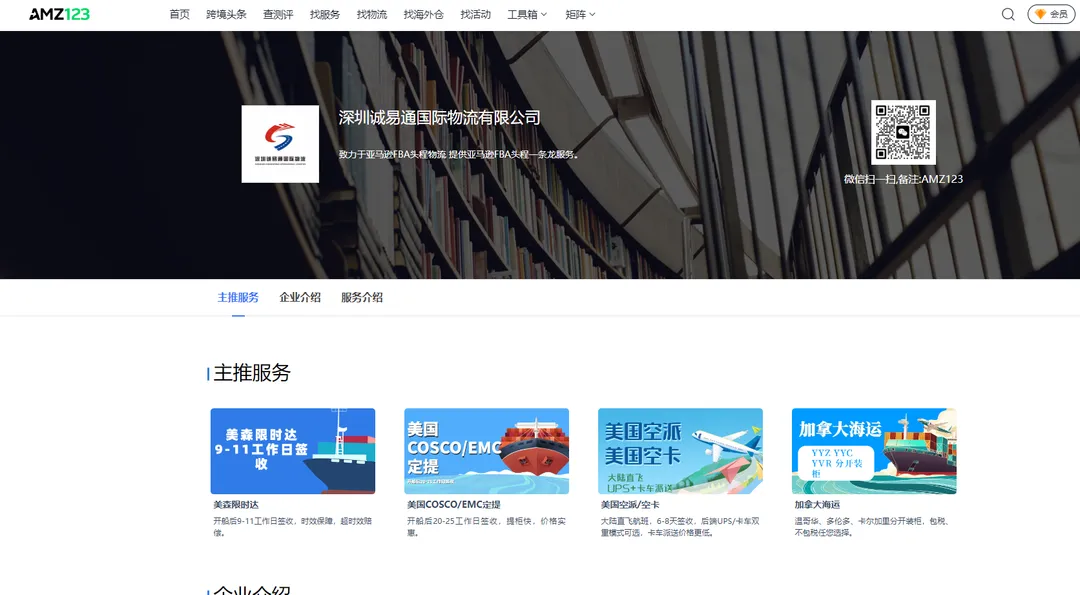
Task: Expand the 矩阵 dropdown menu
Action: tap(581, 14)
